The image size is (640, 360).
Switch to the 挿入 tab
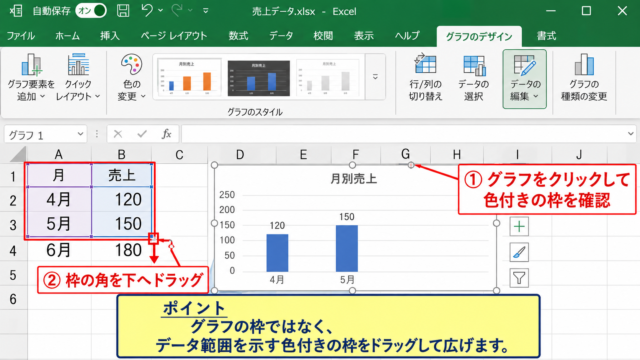pos(110,36)
